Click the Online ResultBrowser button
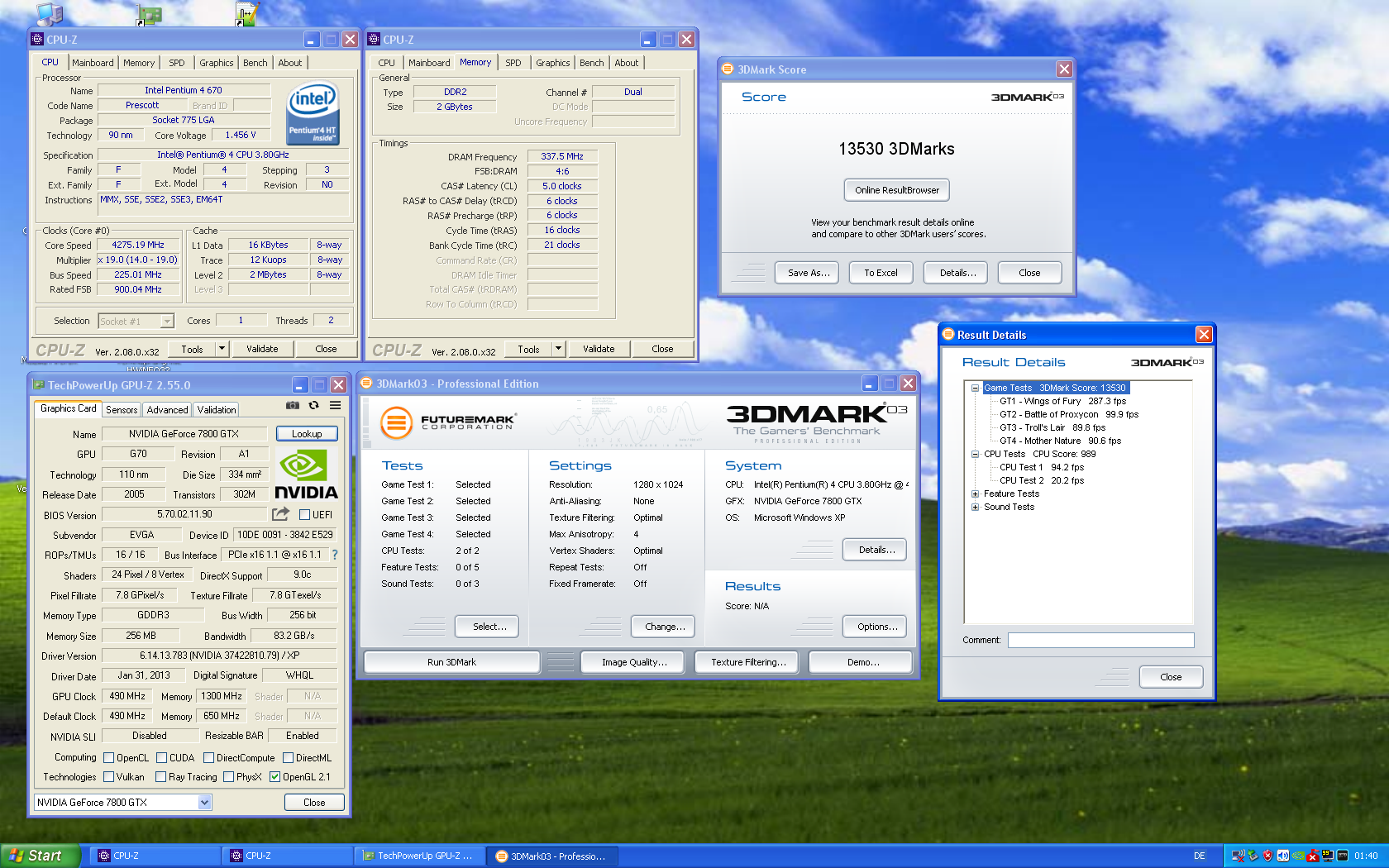This screenshot has width=1389, height=868. pos(897,190)
